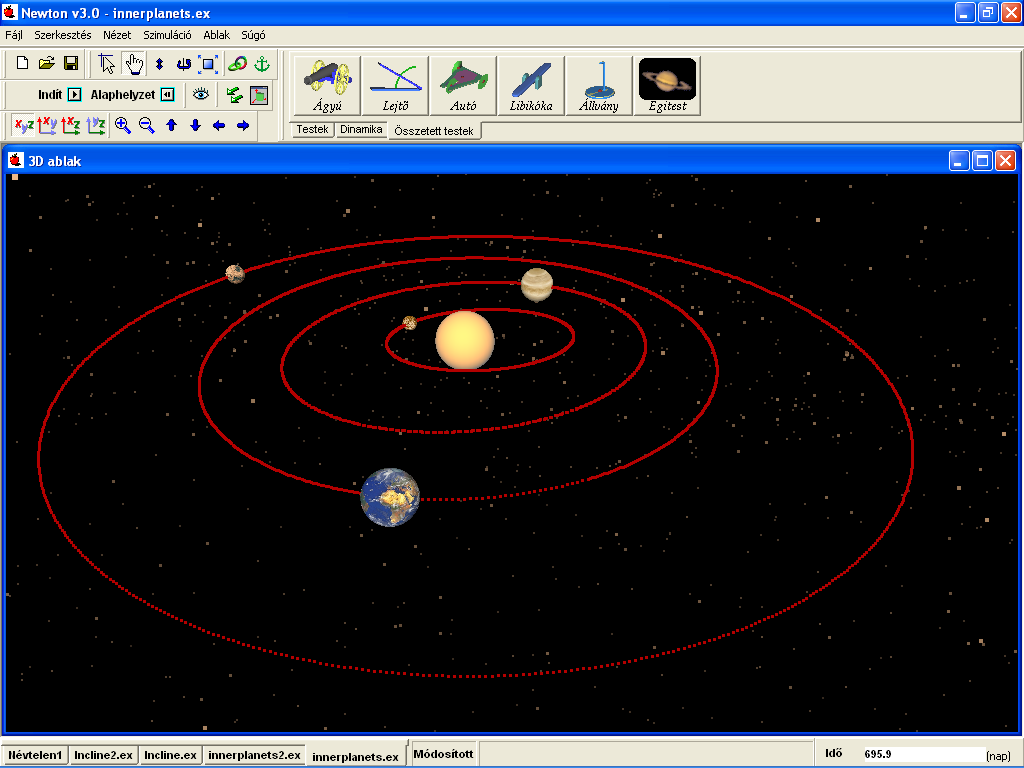The width and height of the screenshot is (1024, 768).
Task: Minimize the 3D ablak window
Action: pos(958,161)
